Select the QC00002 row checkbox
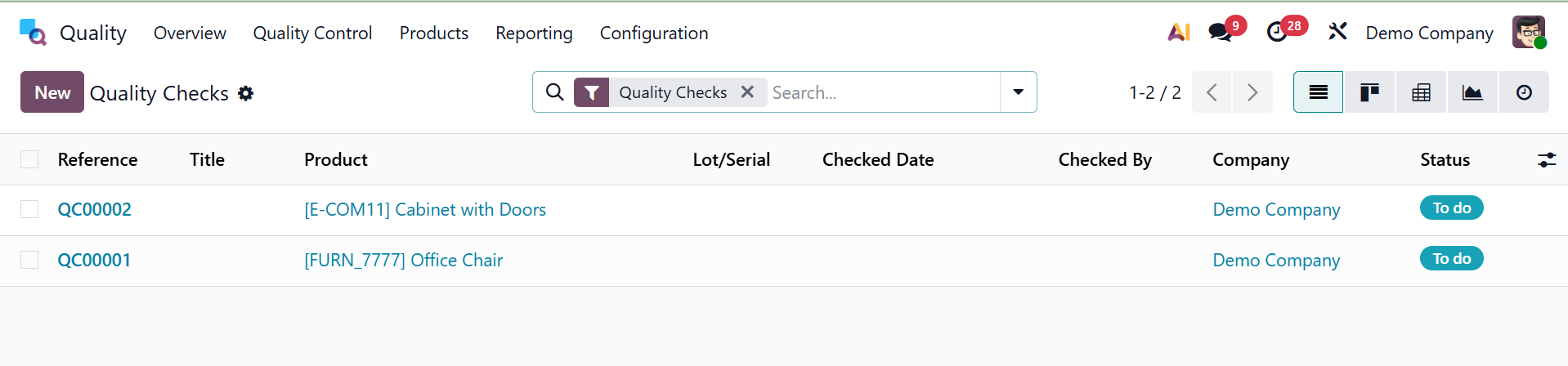The height and width of the screenshot is (366, 1568). pos(29,210)
